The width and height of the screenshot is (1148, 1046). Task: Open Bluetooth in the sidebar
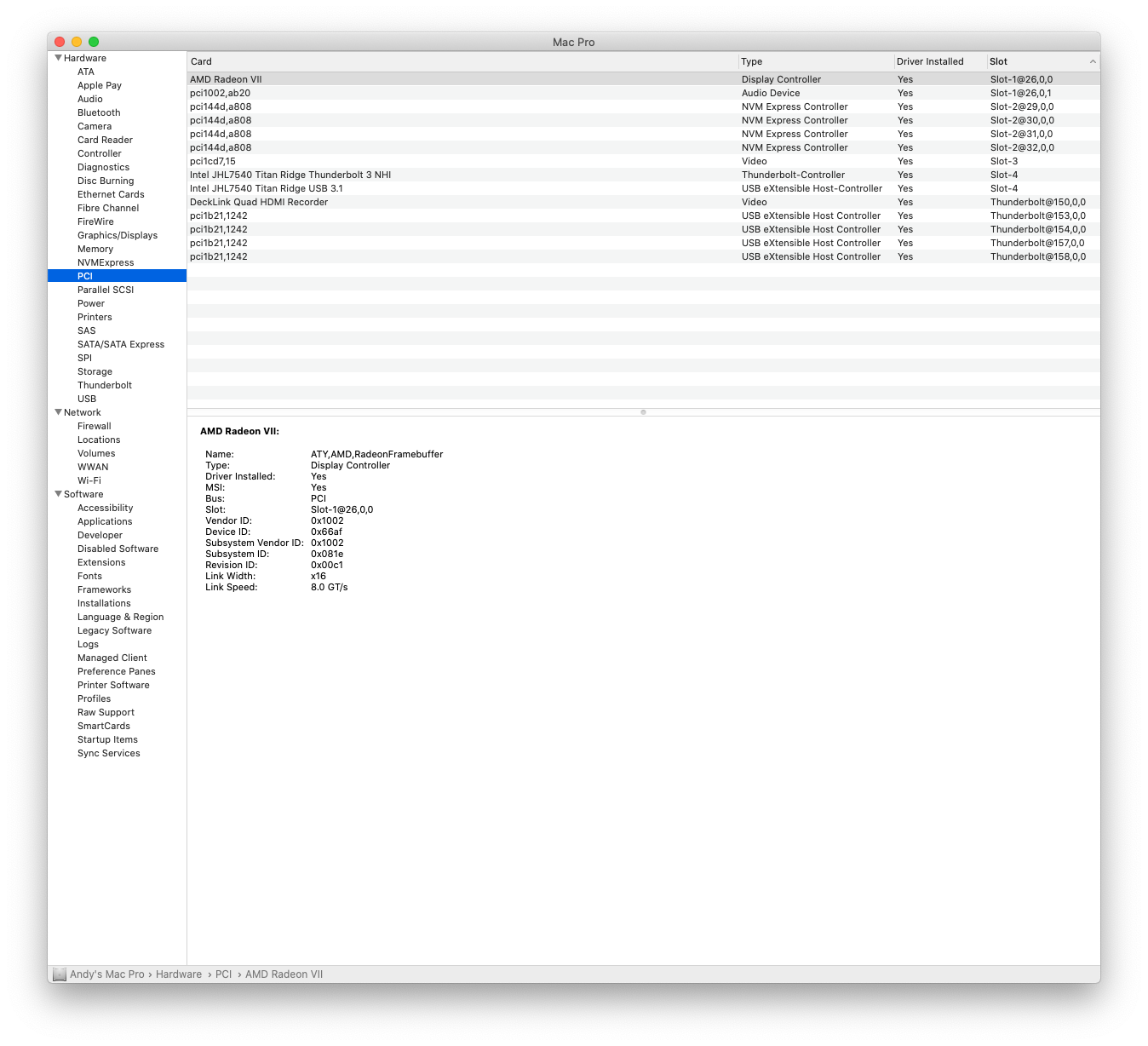click(99, 112)
